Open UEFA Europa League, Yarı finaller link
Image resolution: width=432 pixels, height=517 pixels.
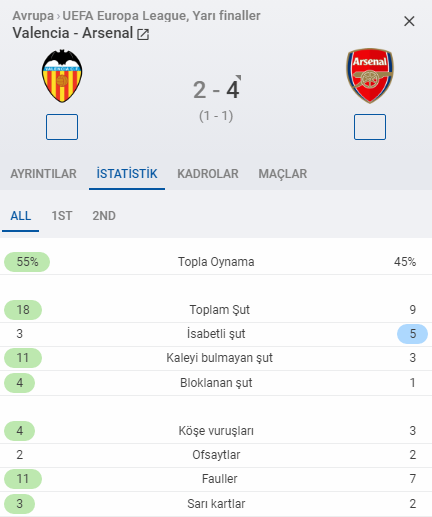(161, 15)
